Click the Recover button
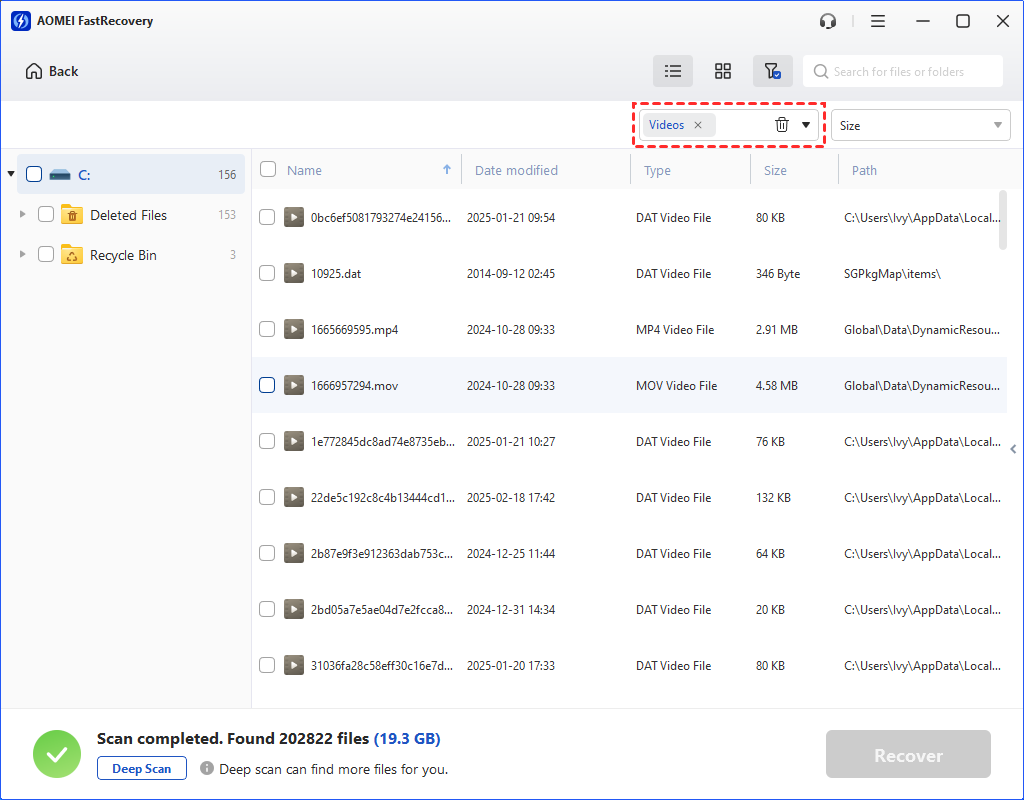Image resolution: width=1024 pixels, height=800 pixels. point(908,755)
